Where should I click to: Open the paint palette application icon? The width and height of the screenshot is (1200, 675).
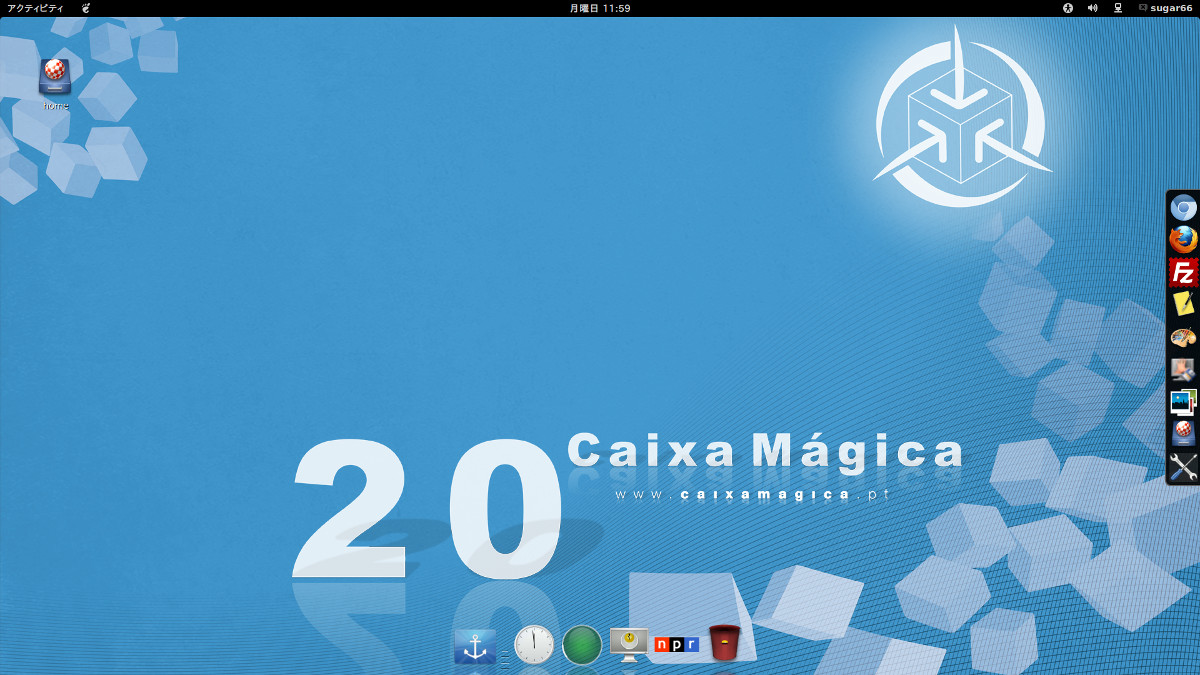(x=1183, y=337)
